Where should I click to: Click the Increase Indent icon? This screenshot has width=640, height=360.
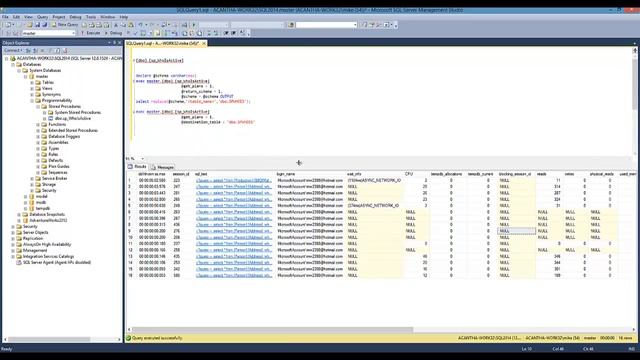(233, 33)
